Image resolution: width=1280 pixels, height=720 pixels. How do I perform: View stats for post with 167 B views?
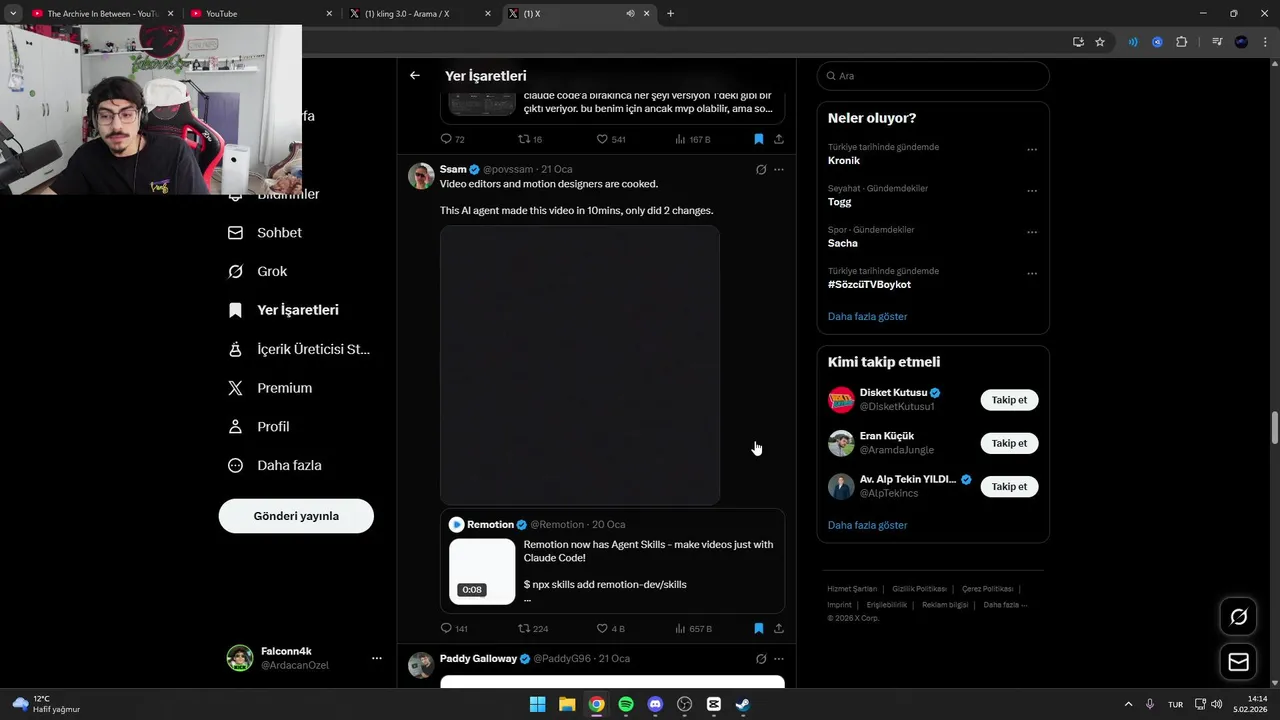tap(693, 139)
